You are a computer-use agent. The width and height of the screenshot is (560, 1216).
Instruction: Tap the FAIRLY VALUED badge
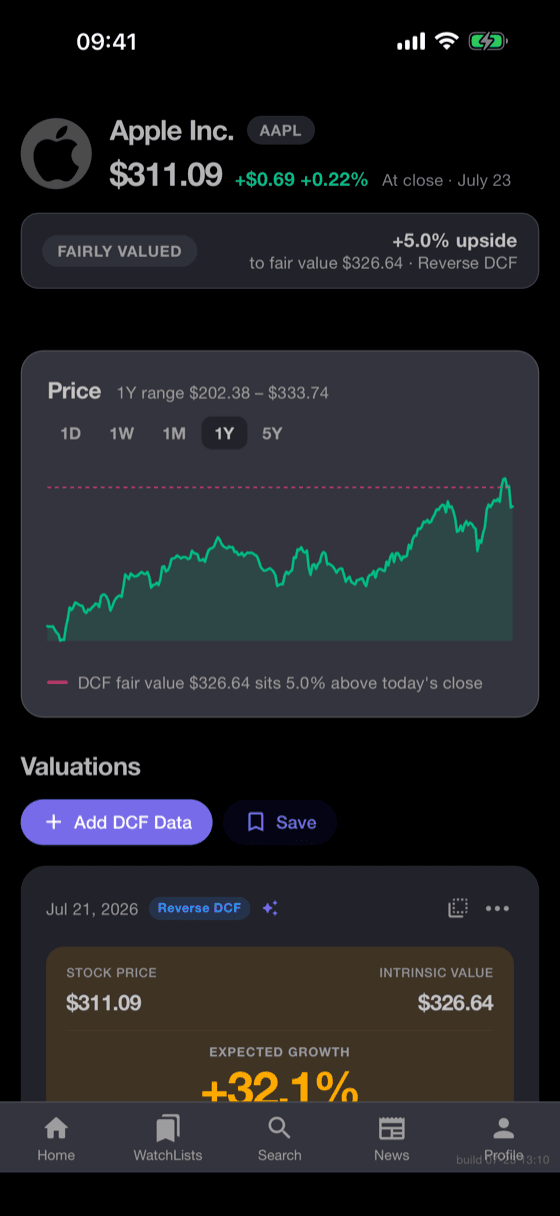(x=119, y=251)
